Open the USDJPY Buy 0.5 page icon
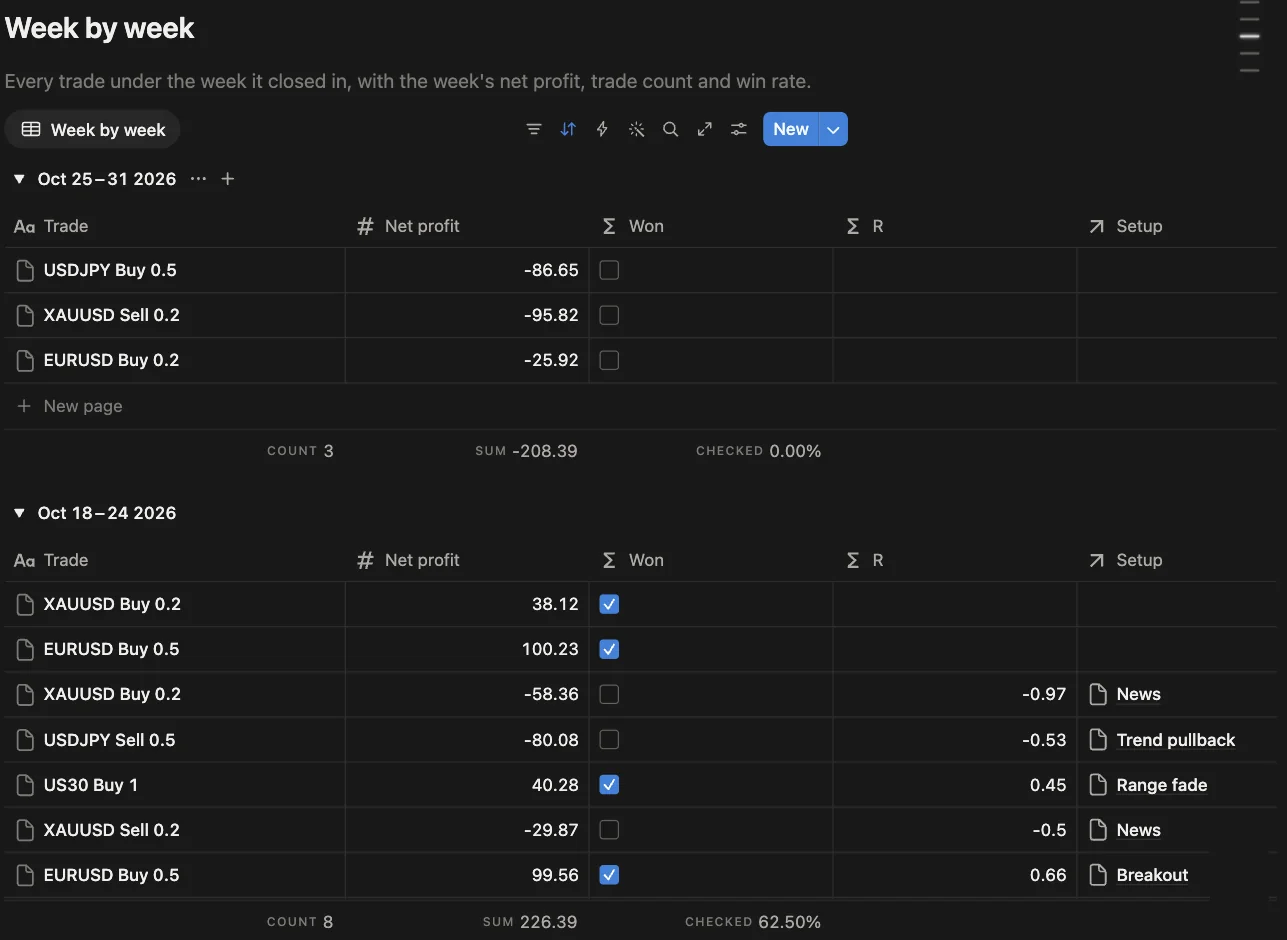Screen dimensions: 1287x940 (25, 270)
